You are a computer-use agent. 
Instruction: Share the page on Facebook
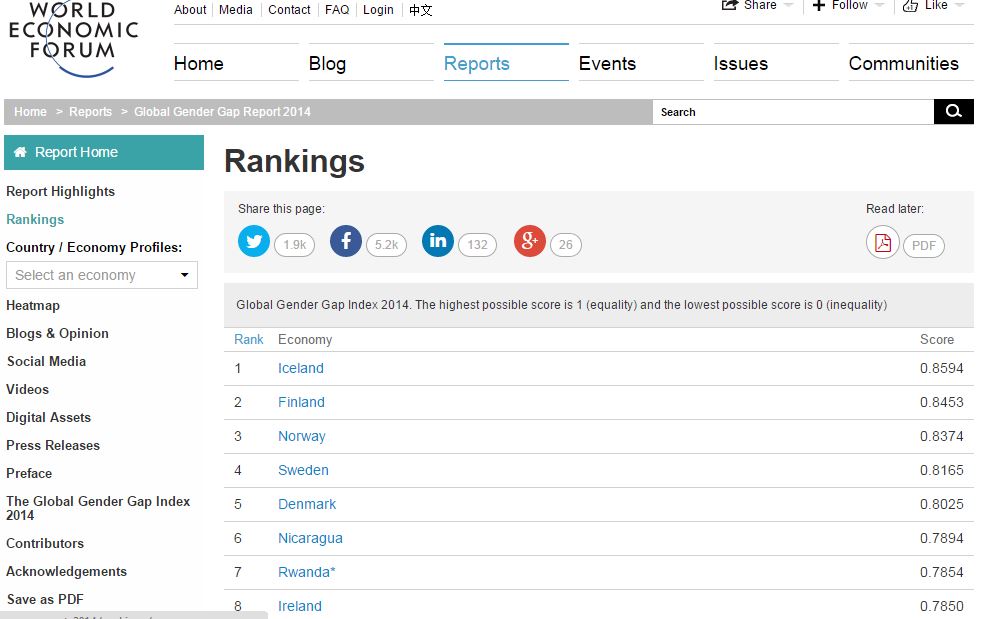(x=346, y=241)
